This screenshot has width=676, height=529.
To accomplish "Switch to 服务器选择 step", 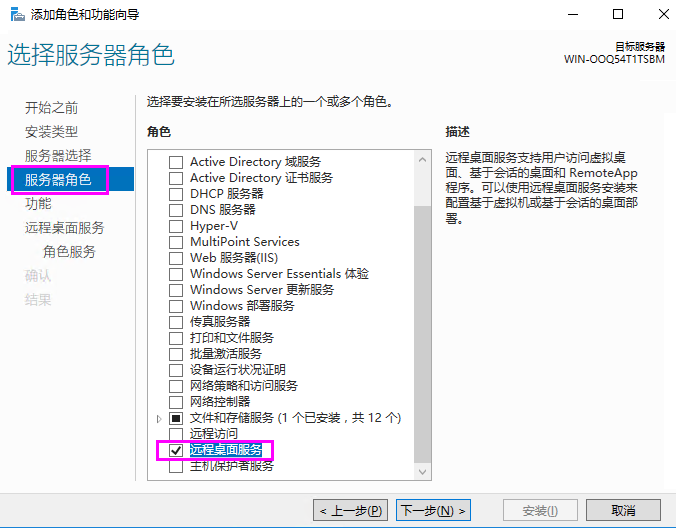I will pyautogui.click(x=58, y=156).
